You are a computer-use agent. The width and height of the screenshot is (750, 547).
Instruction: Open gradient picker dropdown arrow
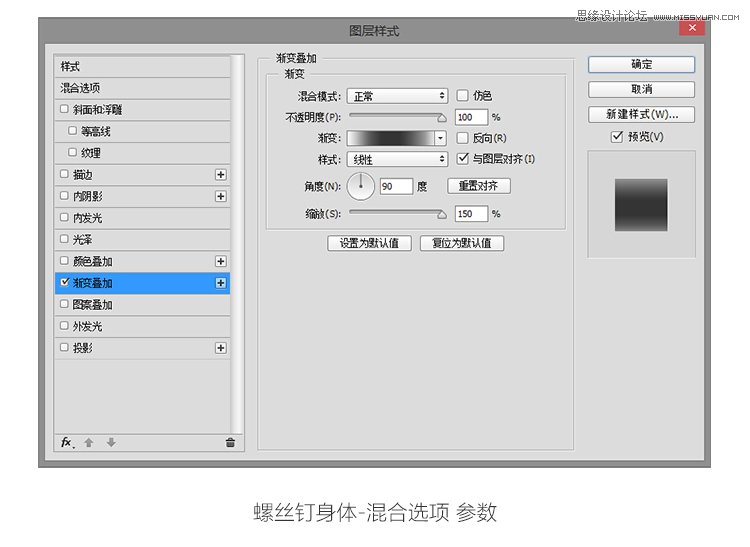tap(441, 139)
